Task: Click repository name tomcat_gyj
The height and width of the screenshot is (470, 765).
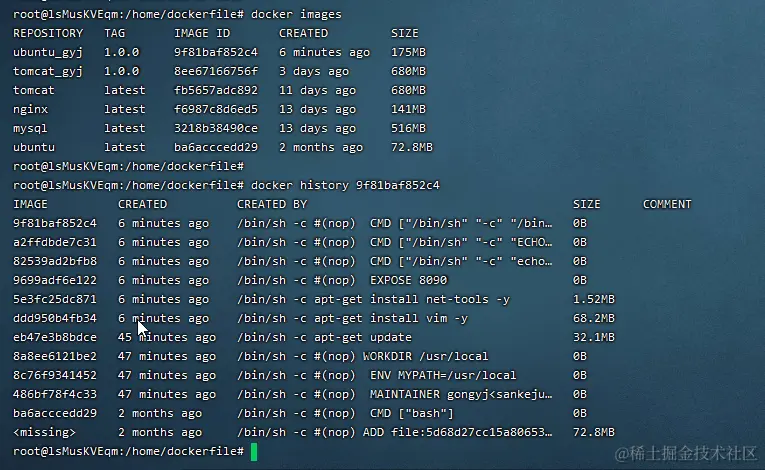Action: point(48,71)
